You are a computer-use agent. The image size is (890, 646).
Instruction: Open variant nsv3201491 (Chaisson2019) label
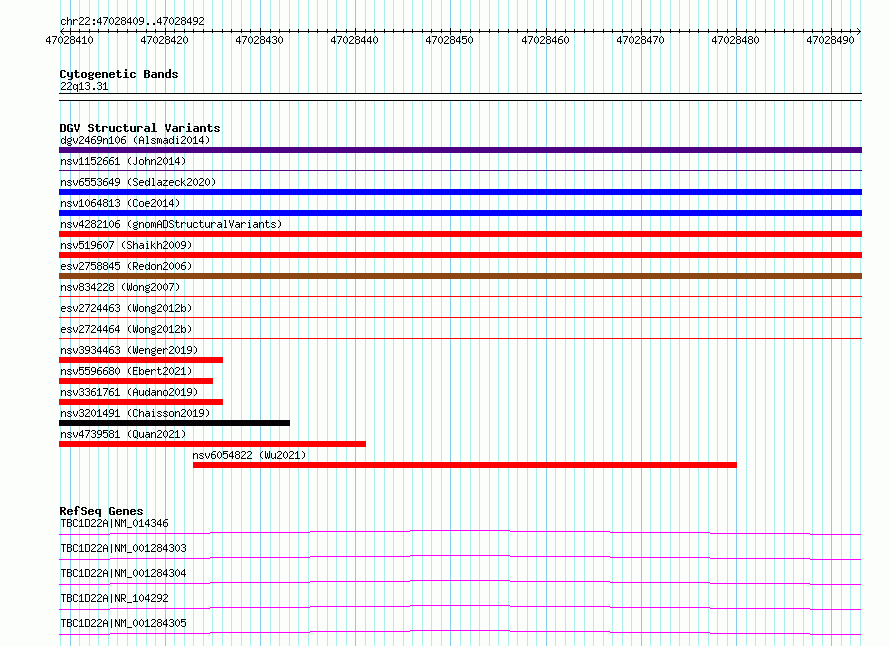point(135,413)
